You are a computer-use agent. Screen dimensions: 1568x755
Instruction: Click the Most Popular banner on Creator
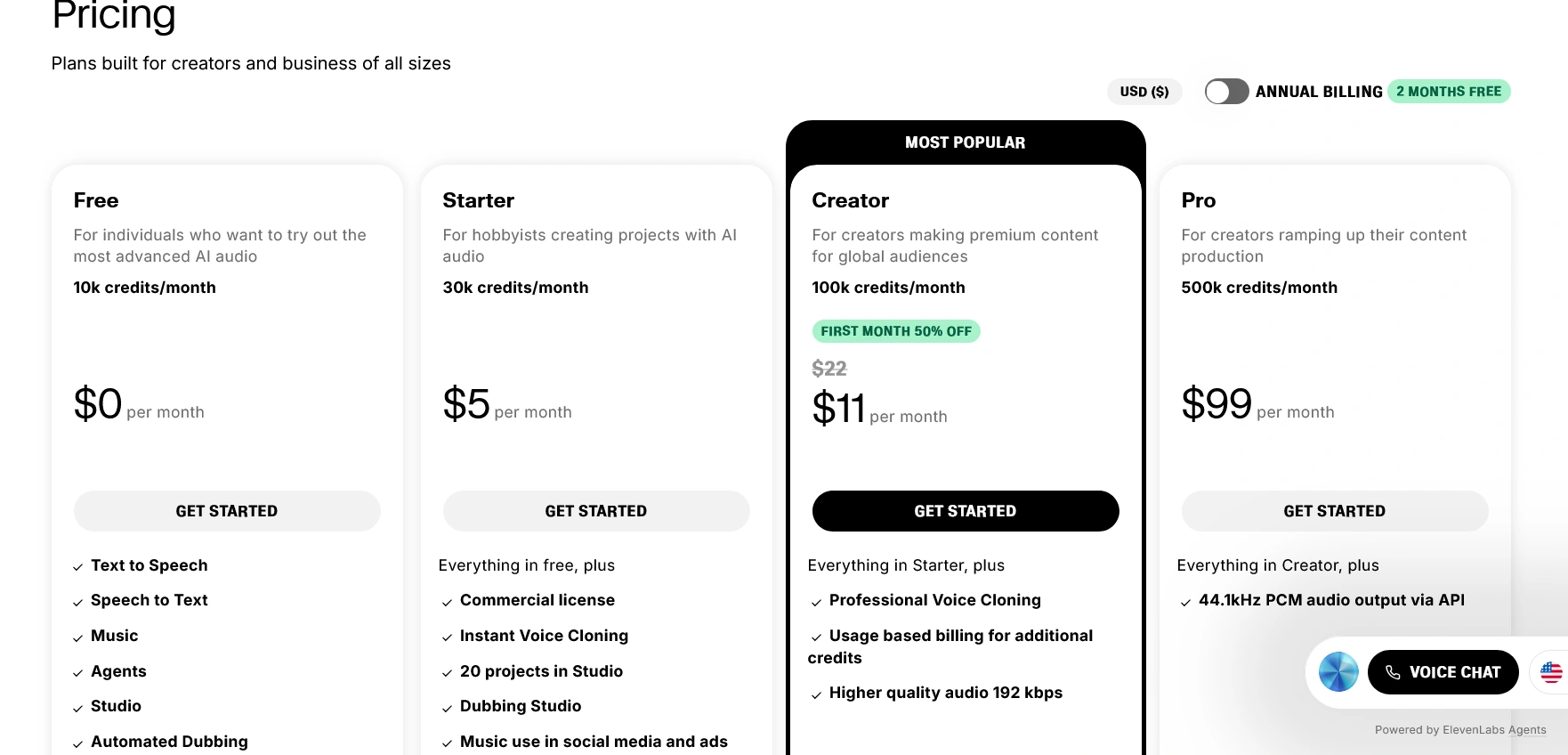pyautogui.click(x=966, y=142)
